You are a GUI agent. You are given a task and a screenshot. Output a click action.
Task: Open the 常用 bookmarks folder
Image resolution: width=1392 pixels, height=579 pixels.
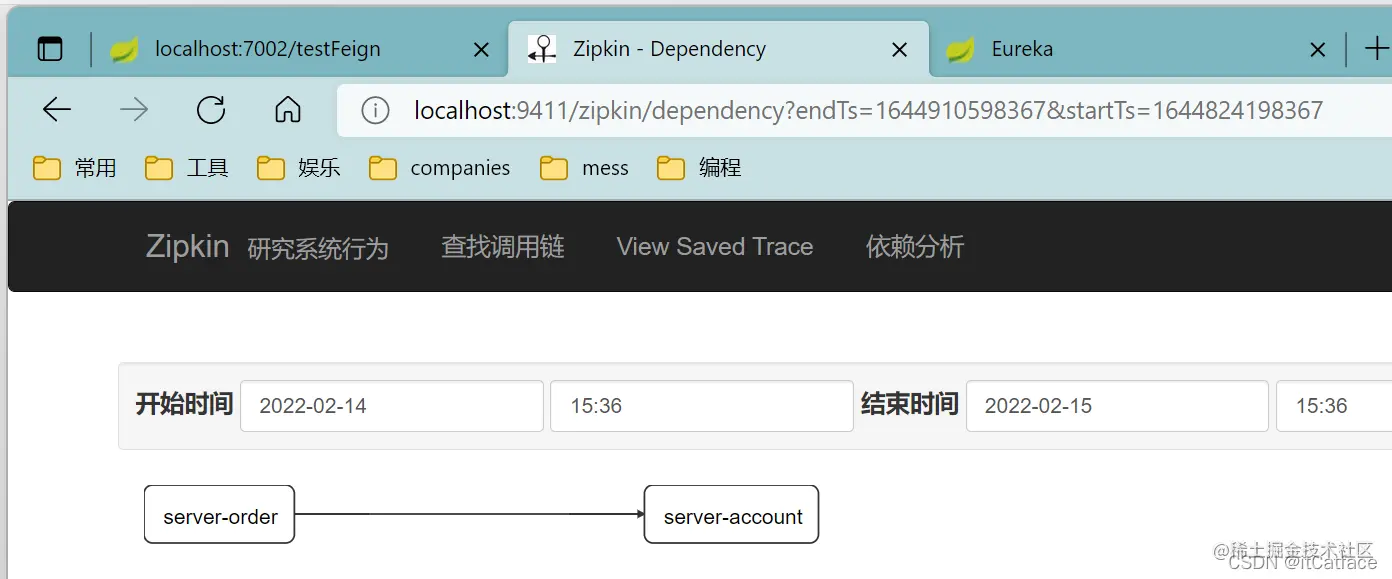click(75, 168)
